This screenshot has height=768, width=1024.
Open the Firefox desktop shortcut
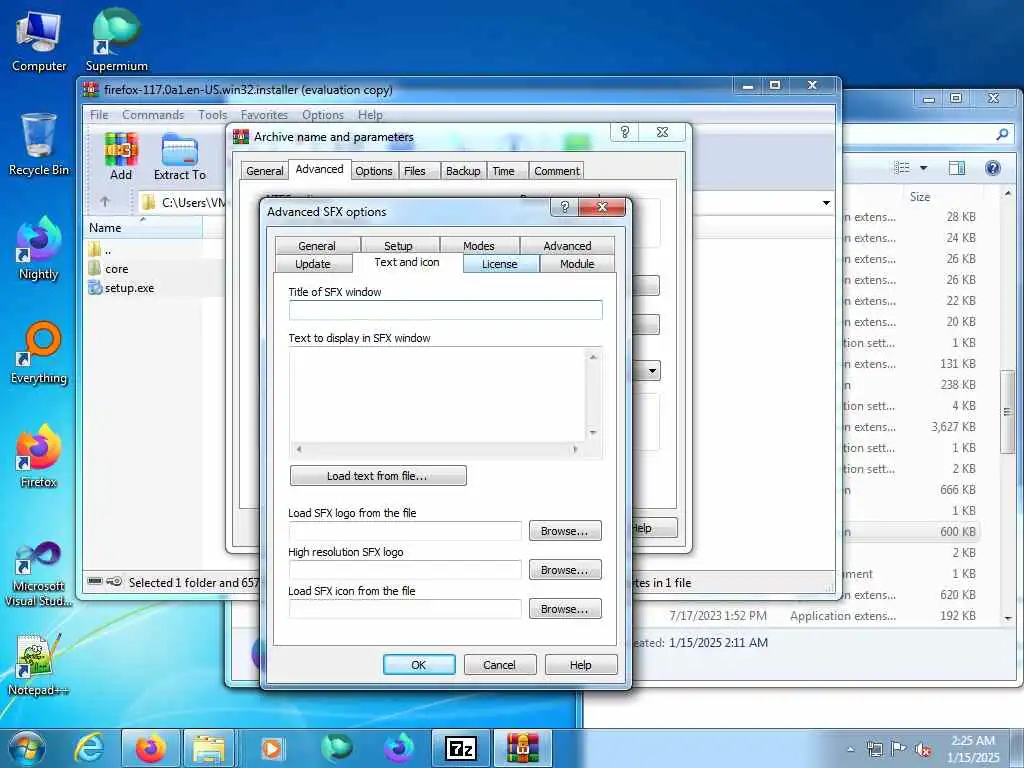(39, 456)
